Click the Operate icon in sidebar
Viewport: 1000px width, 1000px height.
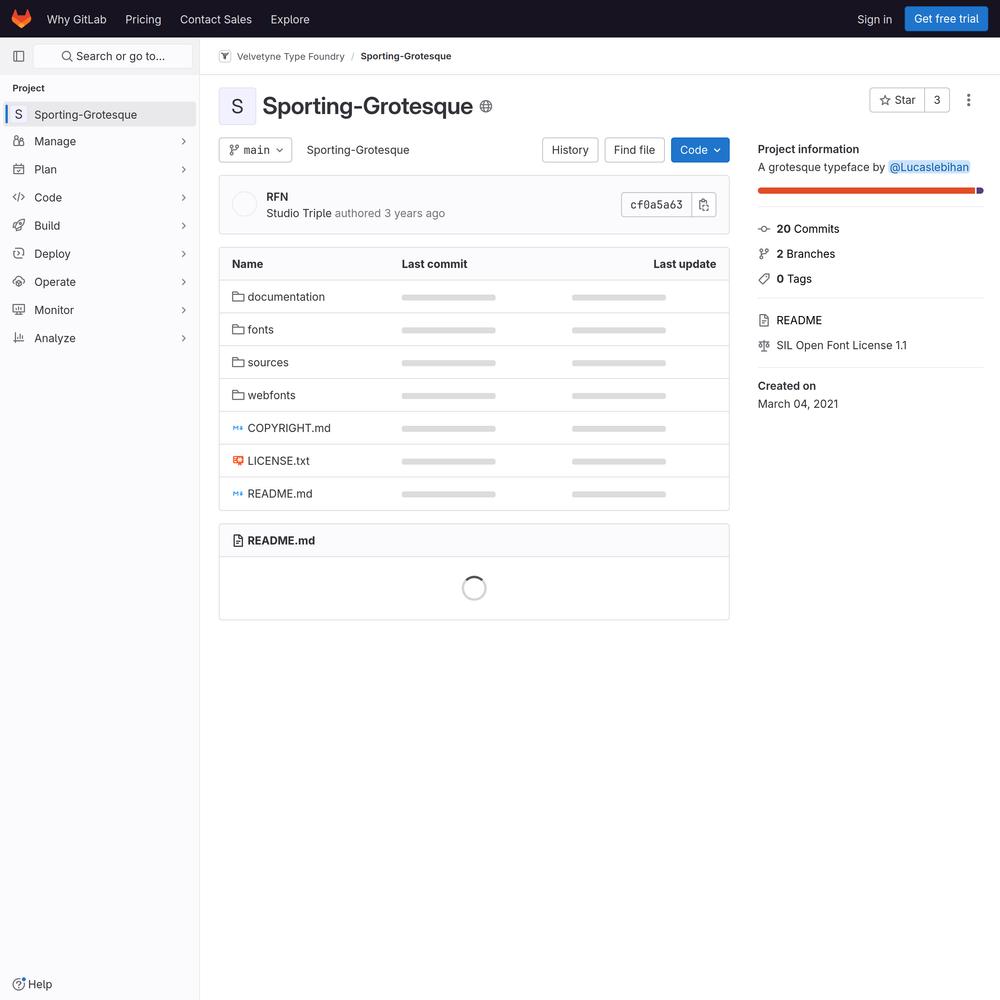coord(18,281)
